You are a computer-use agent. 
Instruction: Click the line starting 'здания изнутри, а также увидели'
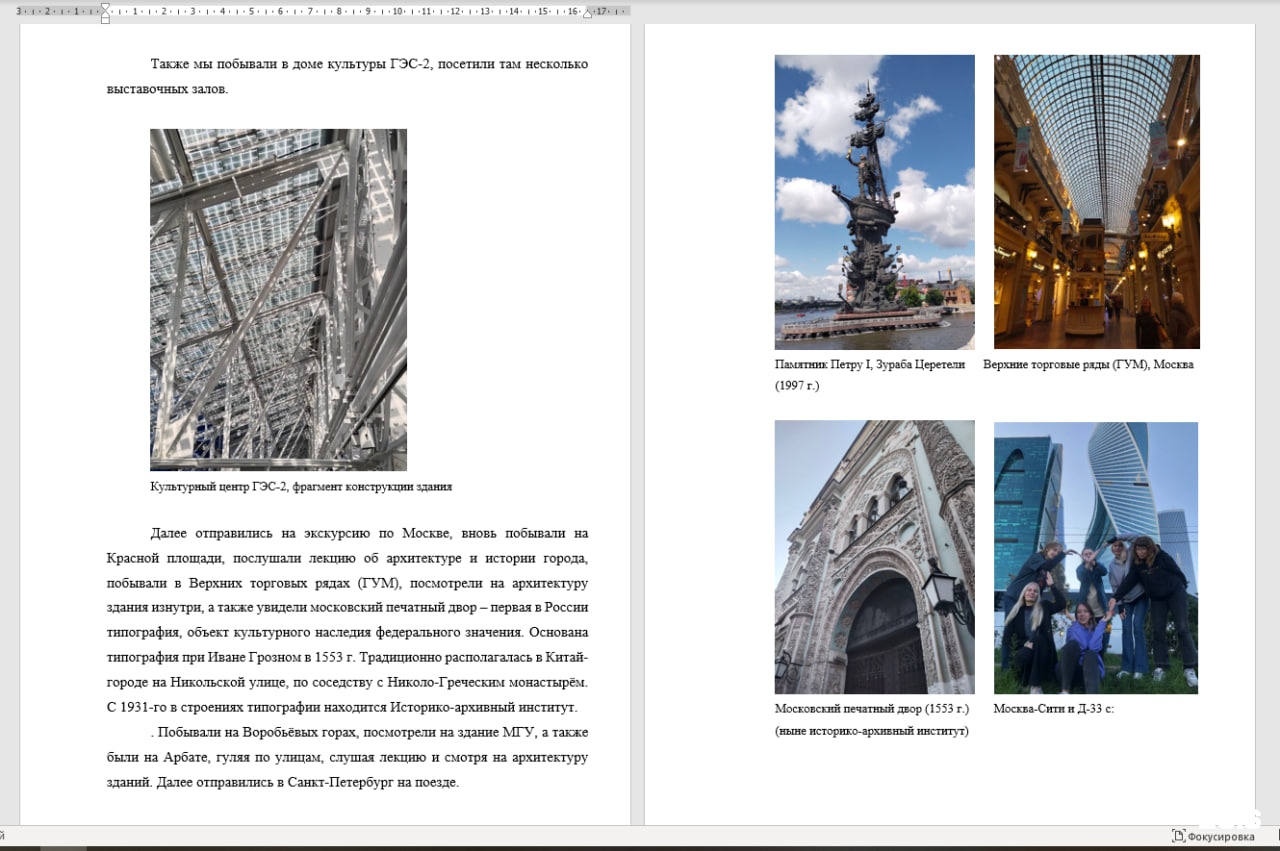(347, 608)
